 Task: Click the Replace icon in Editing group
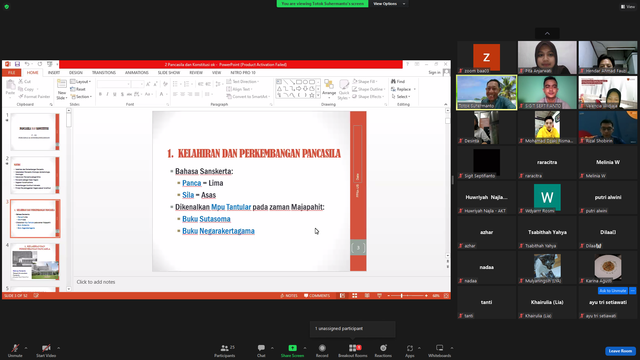coord(393,89)
